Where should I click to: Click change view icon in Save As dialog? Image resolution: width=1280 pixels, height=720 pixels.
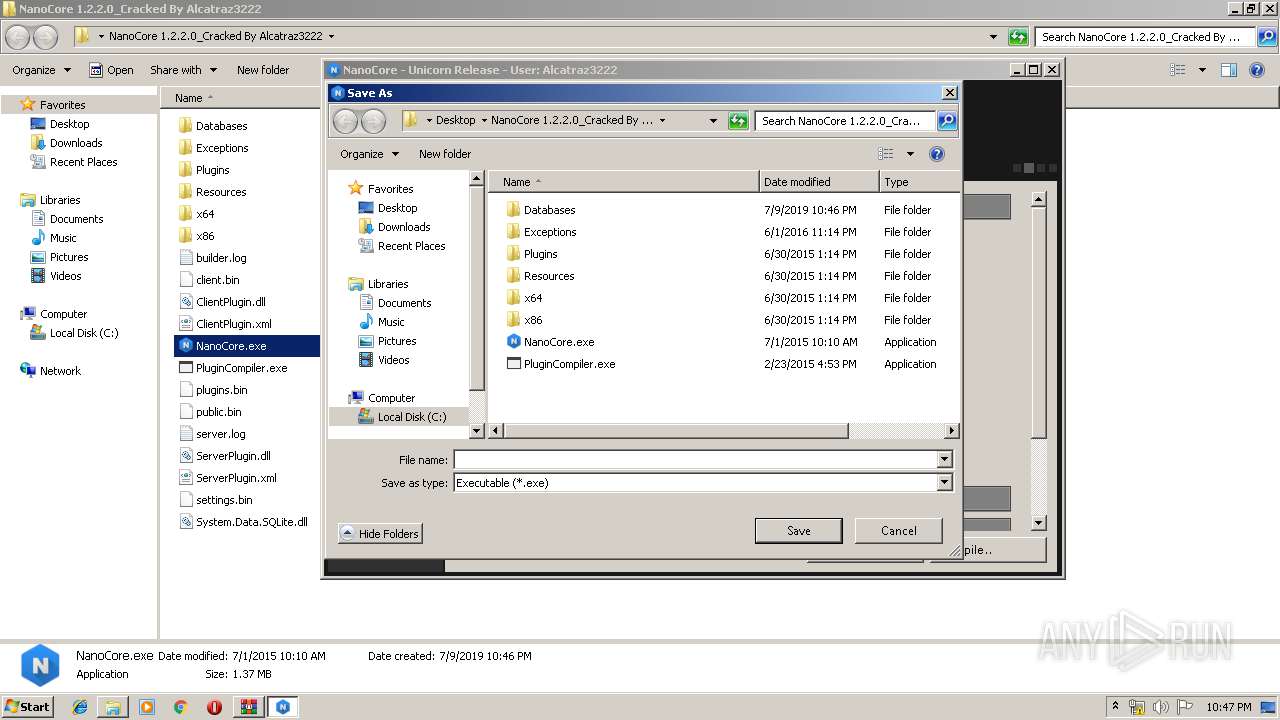(886, 154)
